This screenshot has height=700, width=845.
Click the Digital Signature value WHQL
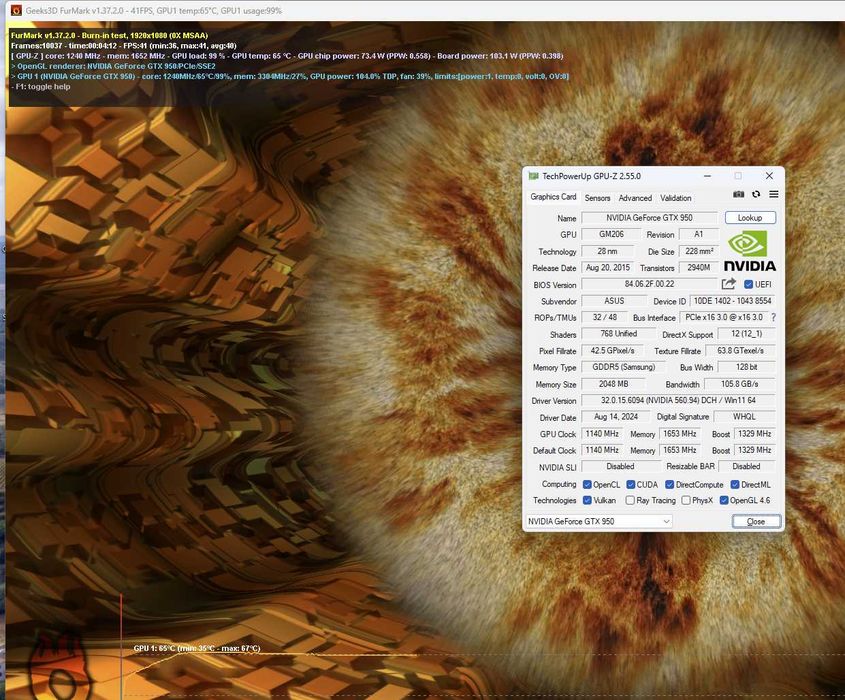tap(744, 417)
